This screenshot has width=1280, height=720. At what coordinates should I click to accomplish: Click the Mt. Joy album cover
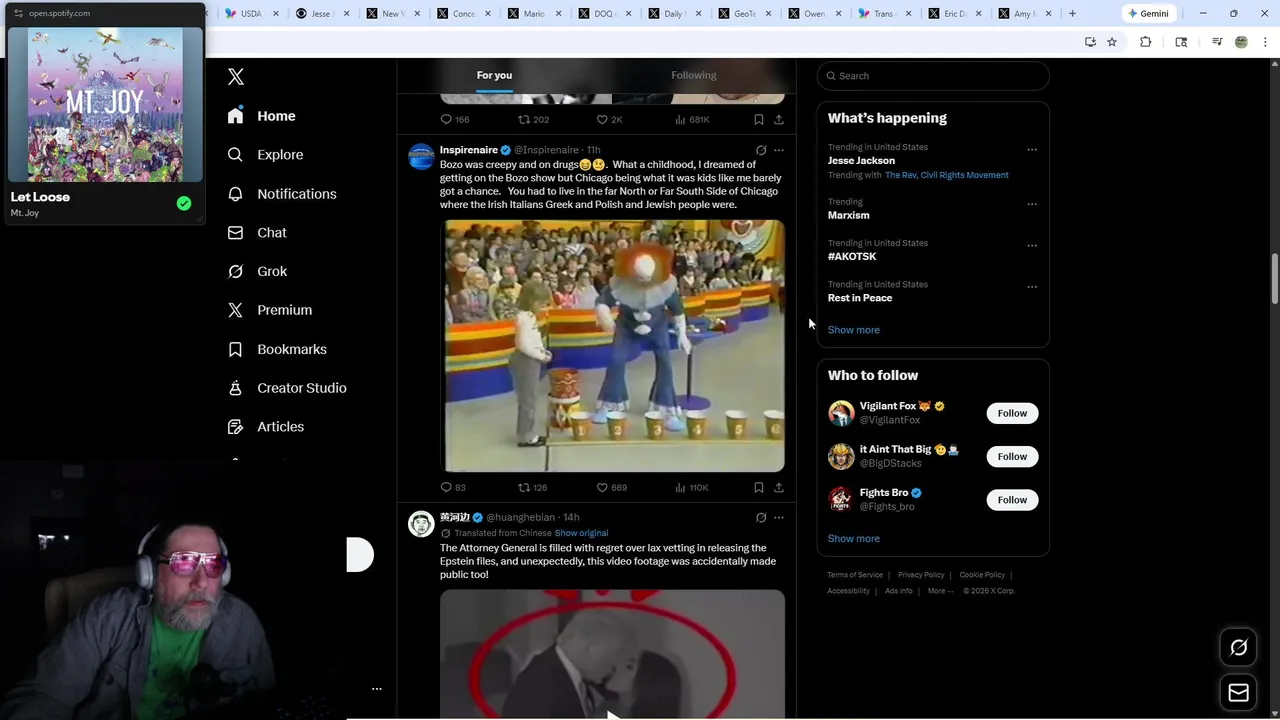[x=106, y=104]
